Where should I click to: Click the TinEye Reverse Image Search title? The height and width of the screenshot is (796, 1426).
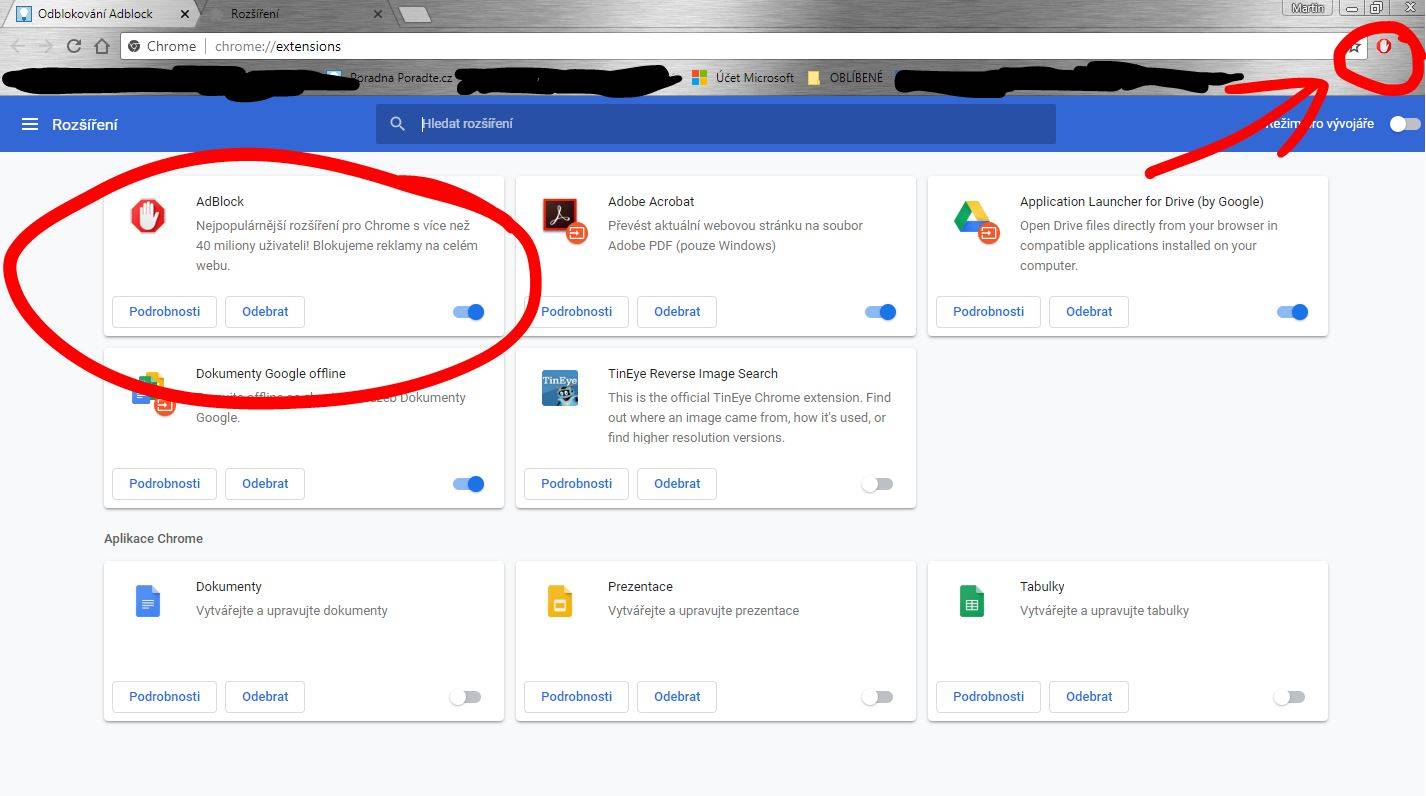[693, 373]
